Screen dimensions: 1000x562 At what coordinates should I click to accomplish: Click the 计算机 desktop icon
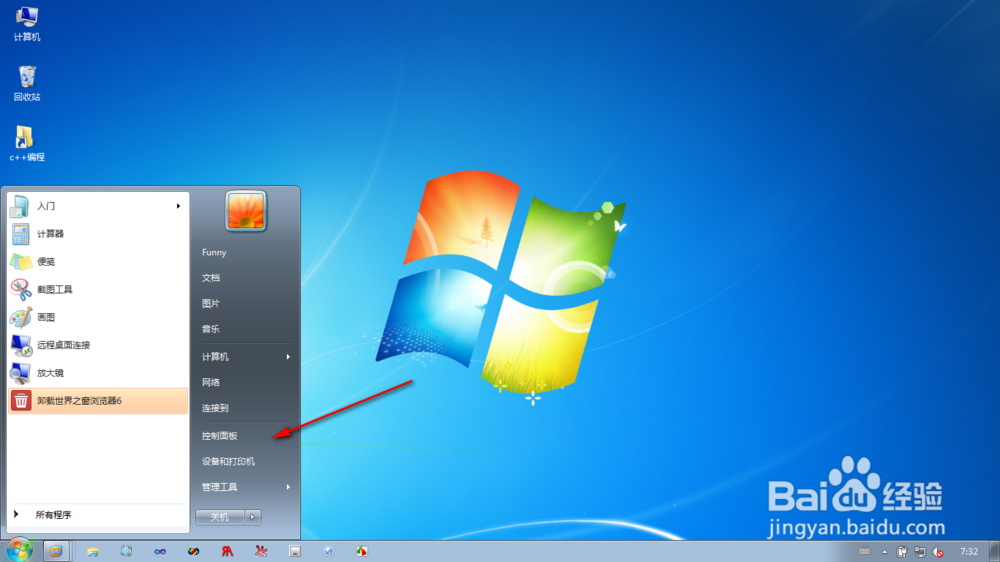pos(27,24)
